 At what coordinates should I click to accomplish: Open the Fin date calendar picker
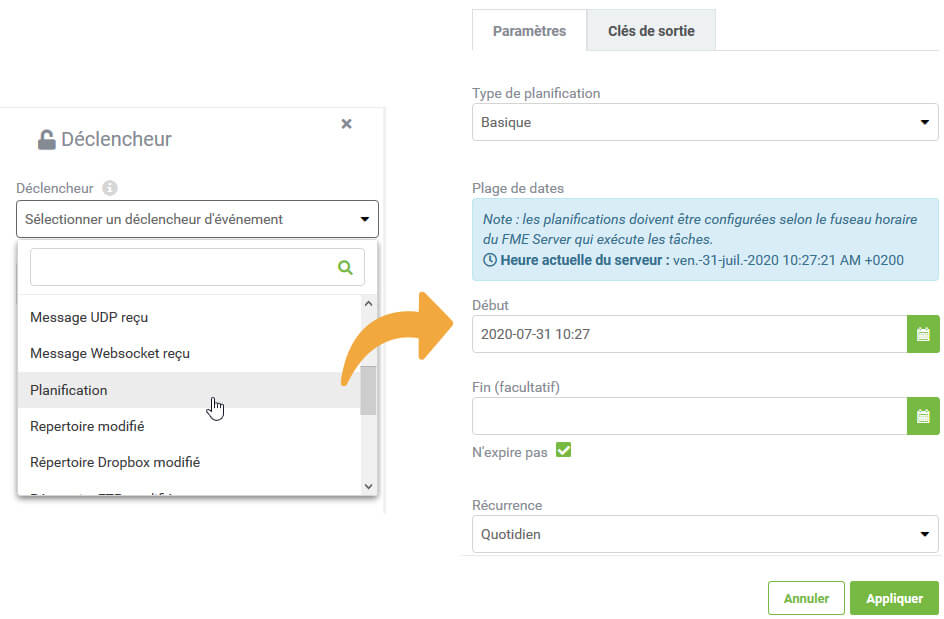(x=923, y=416)
